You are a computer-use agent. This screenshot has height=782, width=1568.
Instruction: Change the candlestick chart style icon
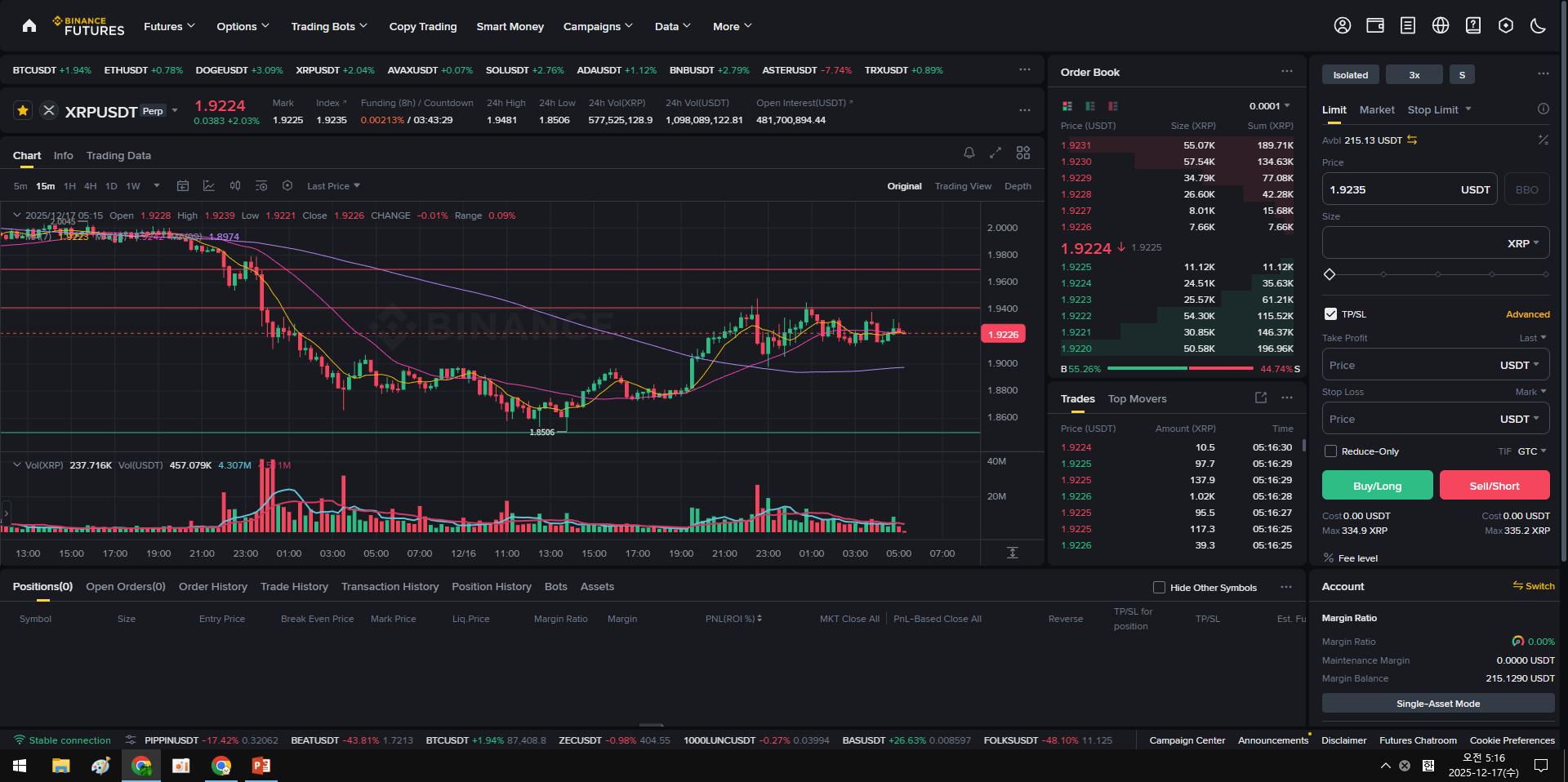(235, 186)
